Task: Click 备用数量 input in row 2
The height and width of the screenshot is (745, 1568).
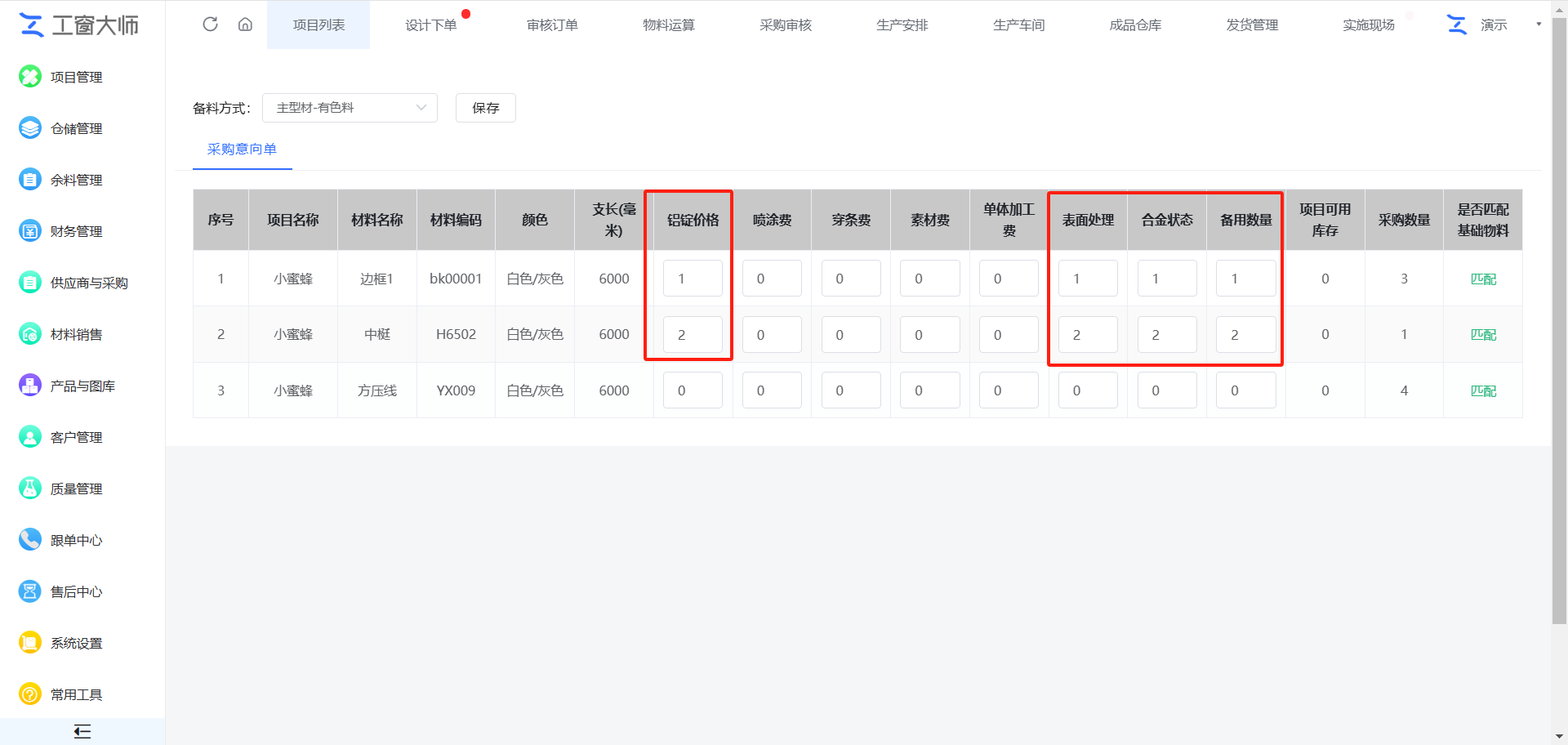Action: [1245, 335]
